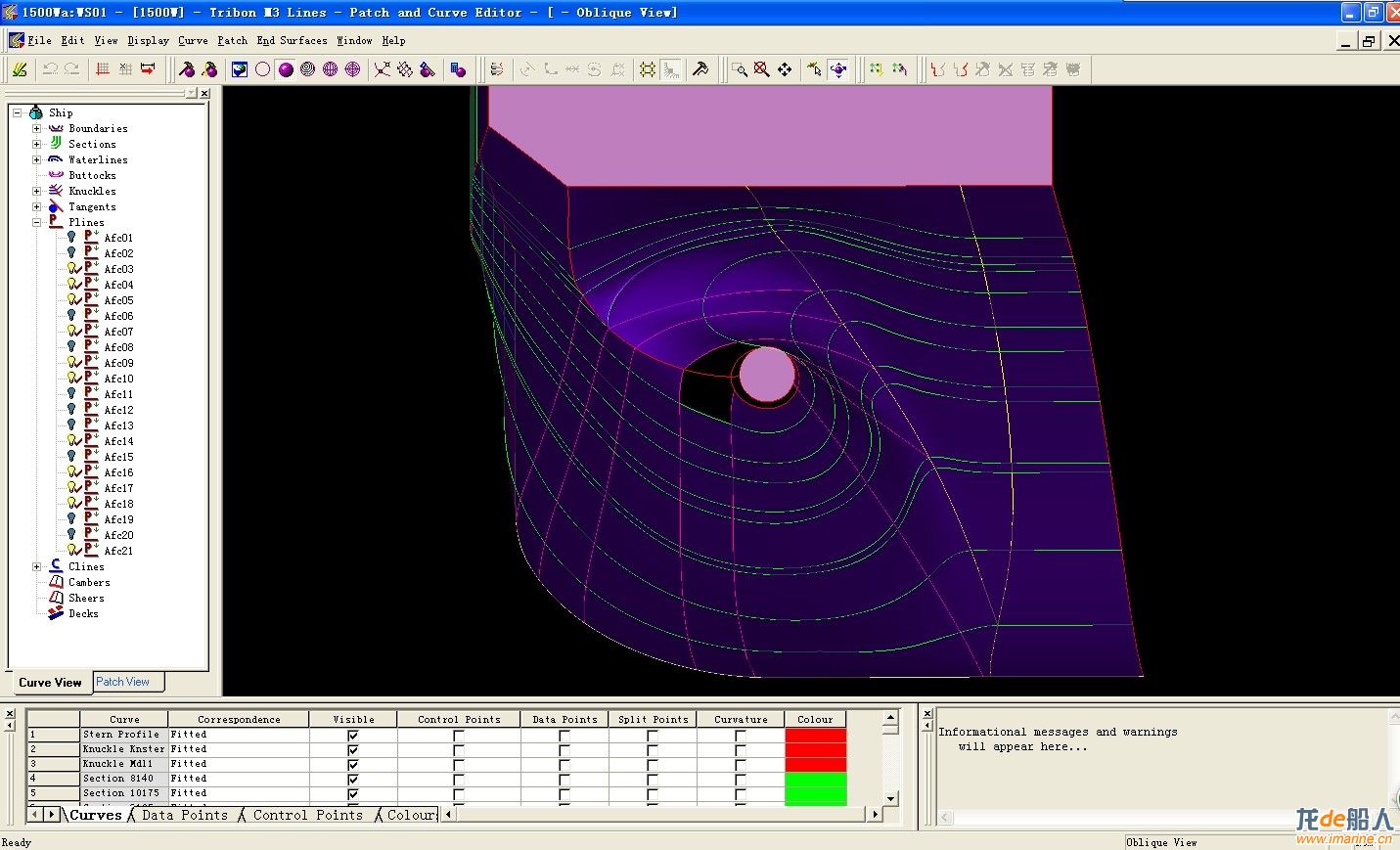The height and width of the screenshot is (850, 1400).
Task: Collapse the Ship tree root
Action: coord(17,112)
